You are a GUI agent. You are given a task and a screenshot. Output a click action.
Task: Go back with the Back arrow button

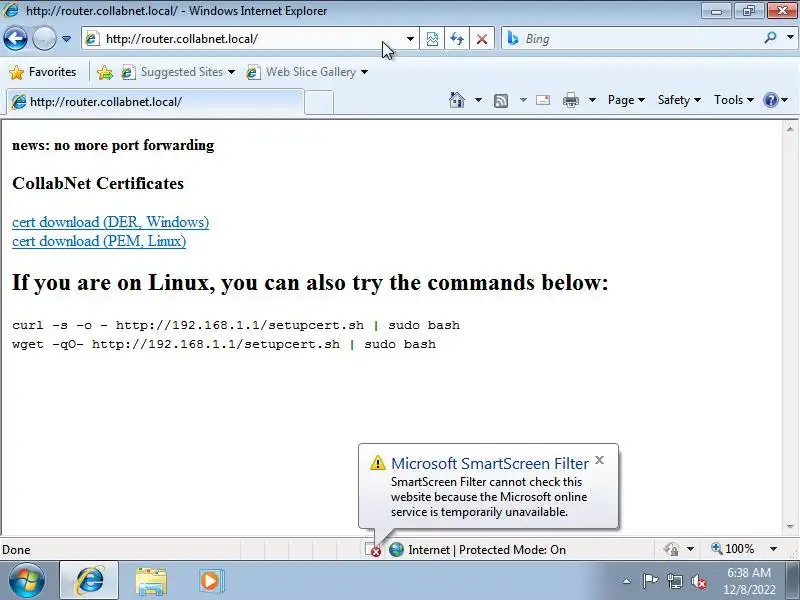click(x=15, y=39)
